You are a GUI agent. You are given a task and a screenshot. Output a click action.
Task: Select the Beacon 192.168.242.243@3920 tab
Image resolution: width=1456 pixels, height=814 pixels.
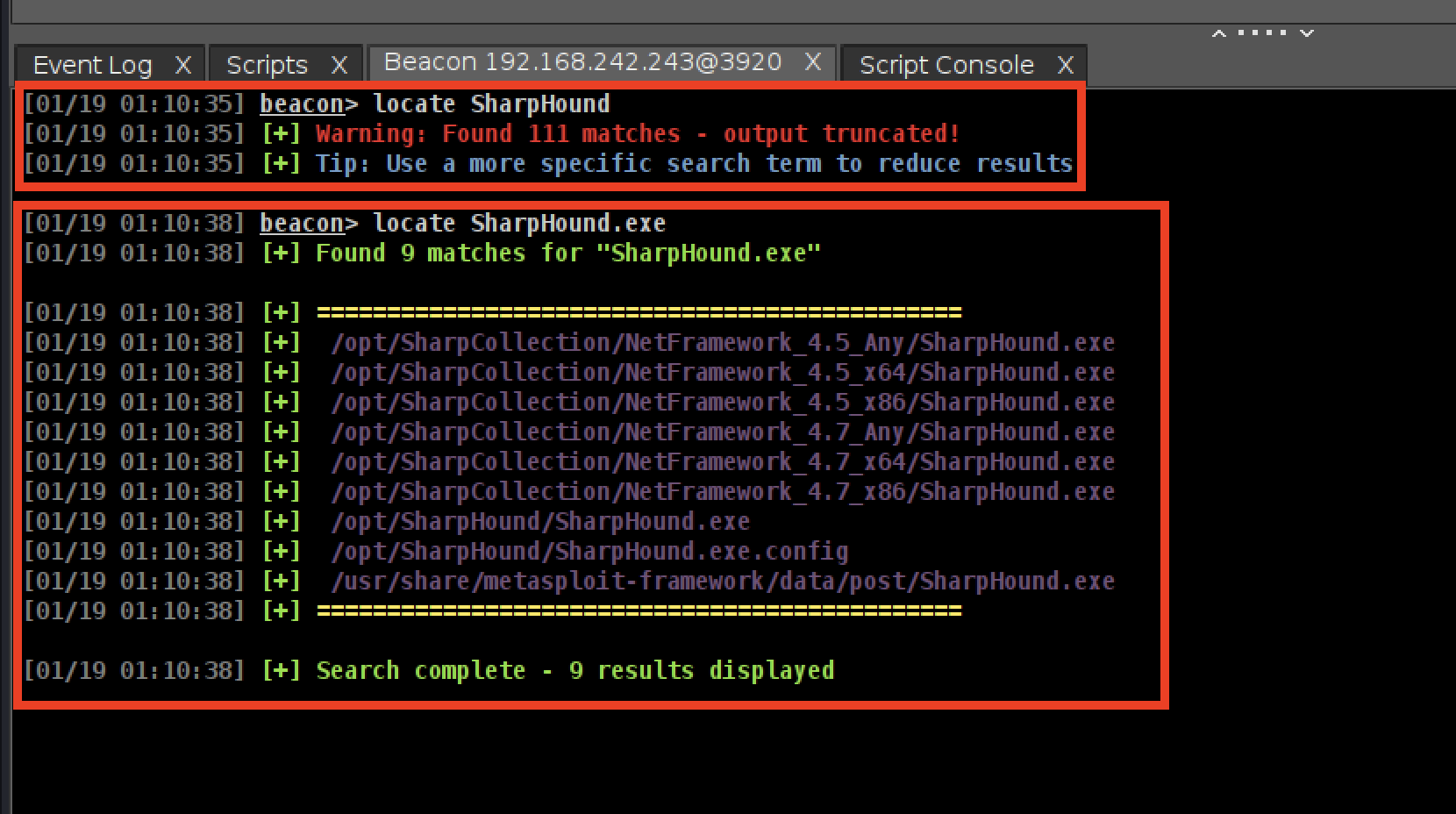point(582,62)
